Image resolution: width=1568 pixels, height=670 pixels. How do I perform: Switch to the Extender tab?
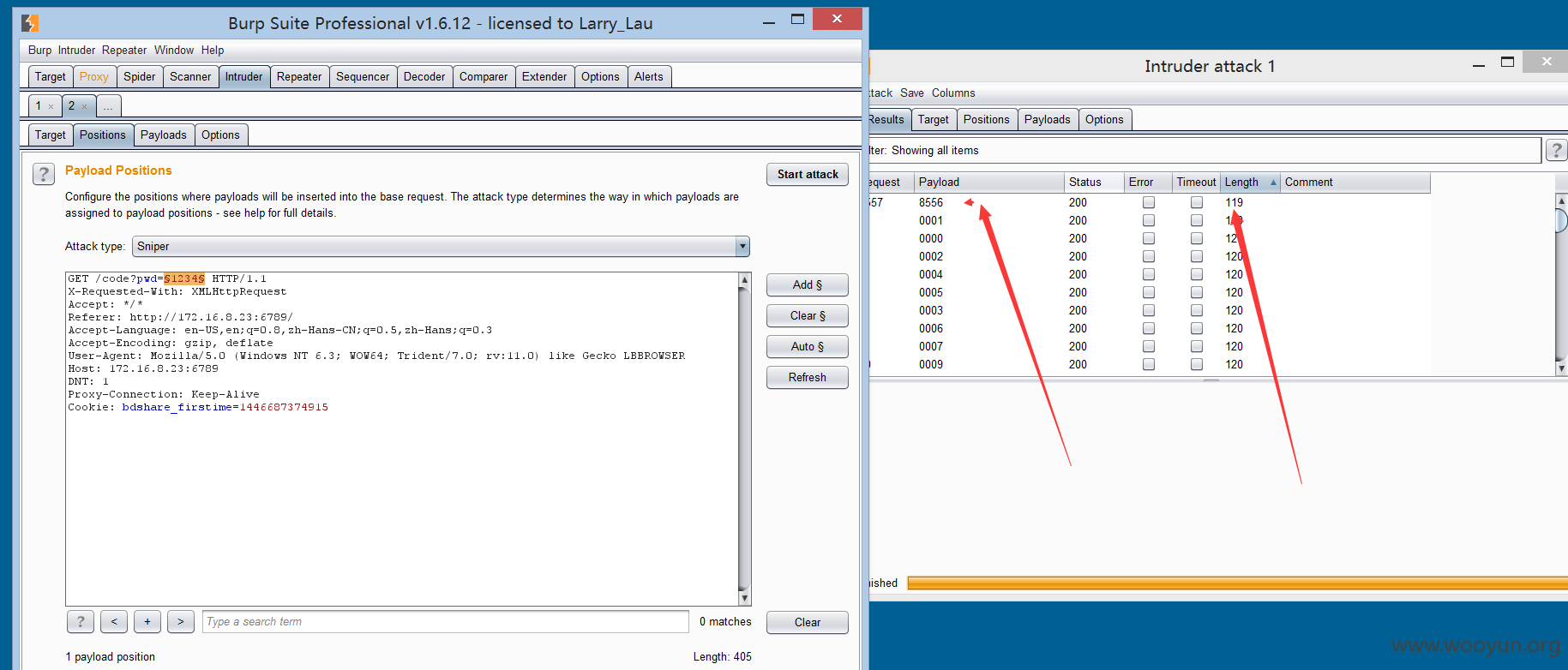(544, 77)
